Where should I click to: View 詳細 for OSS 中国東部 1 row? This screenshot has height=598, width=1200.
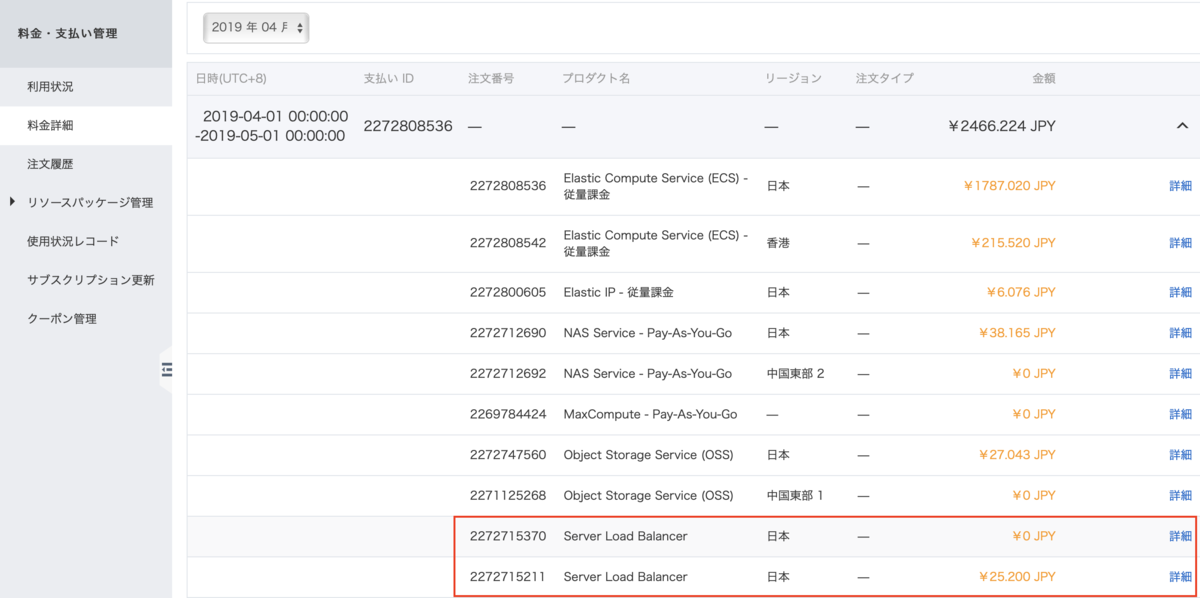point(1180,495)
